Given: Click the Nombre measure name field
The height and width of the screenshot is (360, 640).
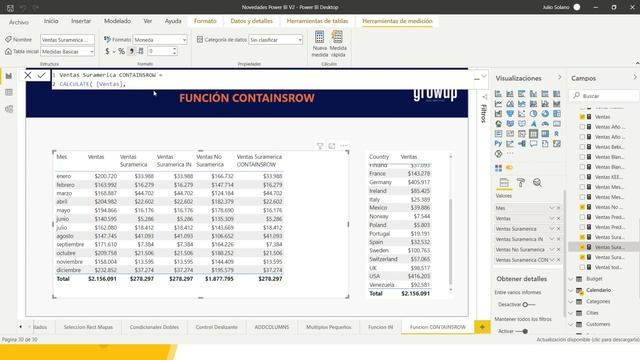Looking at the screenshot, I should coord(68,40).
